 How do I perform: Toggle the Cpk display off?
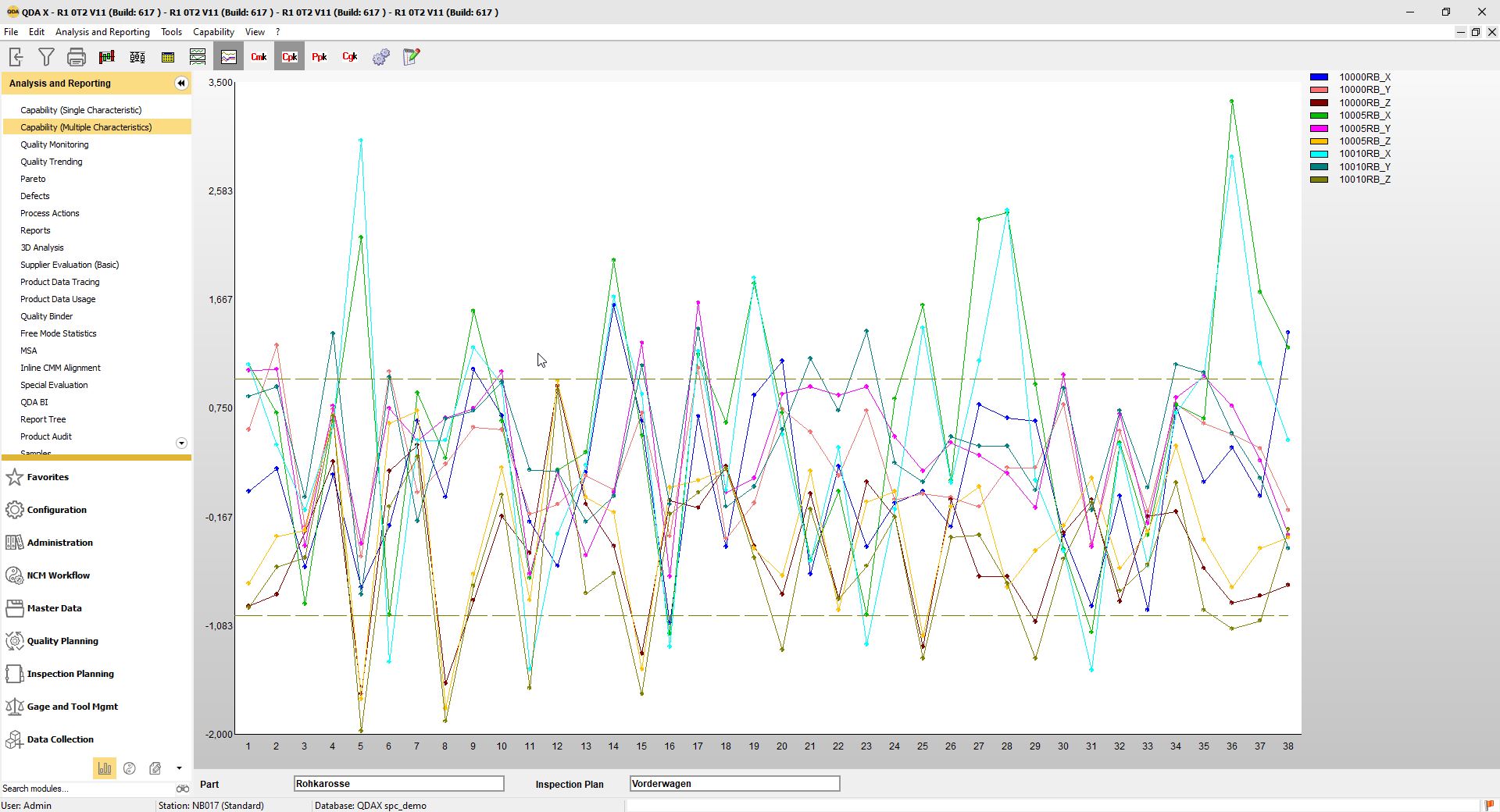pos(288,56)
